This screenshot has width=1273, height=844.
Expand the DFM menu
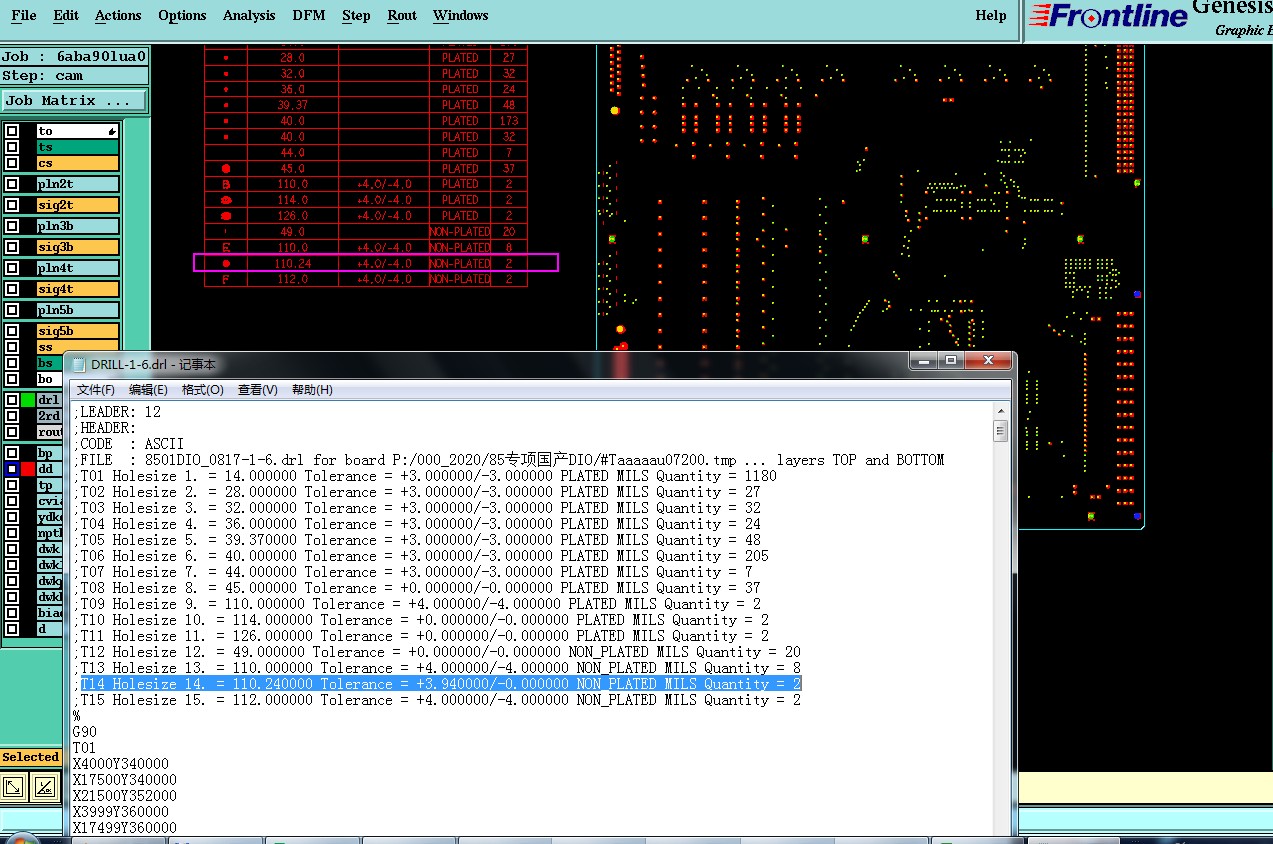(x=308, y=15)
